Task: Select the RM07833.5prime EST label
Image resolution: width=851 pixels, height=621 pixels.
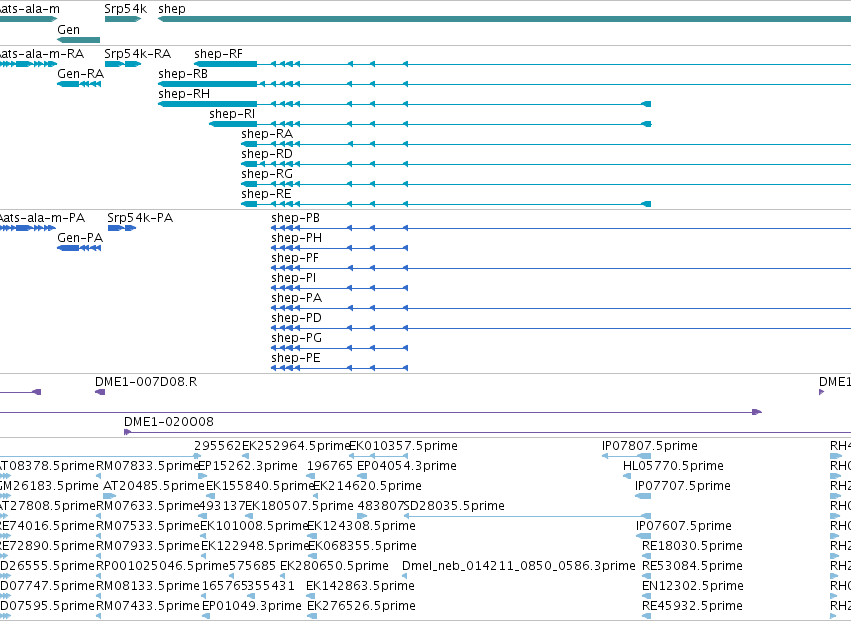Action: pyautogui.click(x=148, y=466)
